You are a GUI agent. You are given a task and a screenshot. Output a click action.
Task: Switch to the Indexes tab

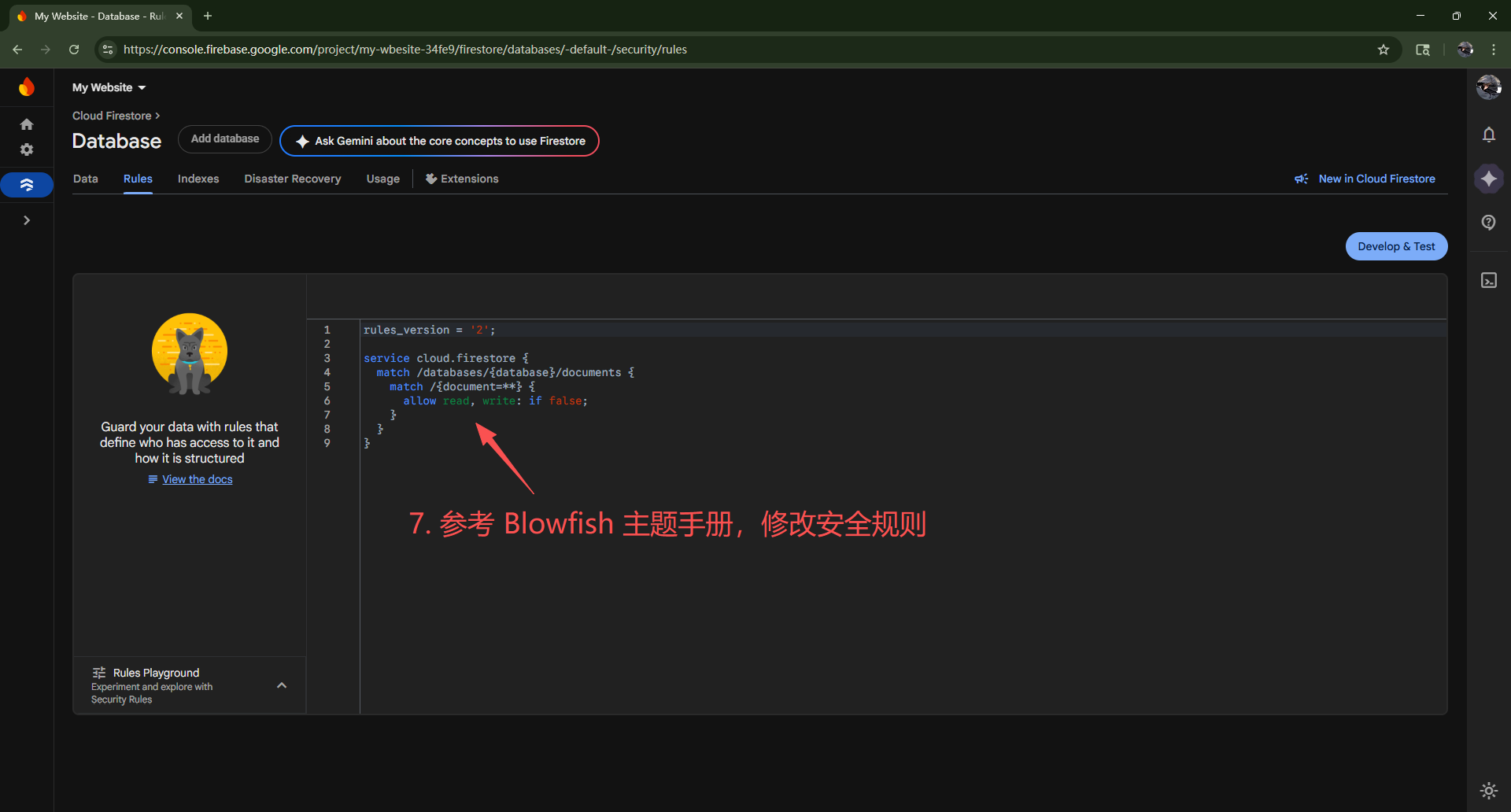click(198, 179)
